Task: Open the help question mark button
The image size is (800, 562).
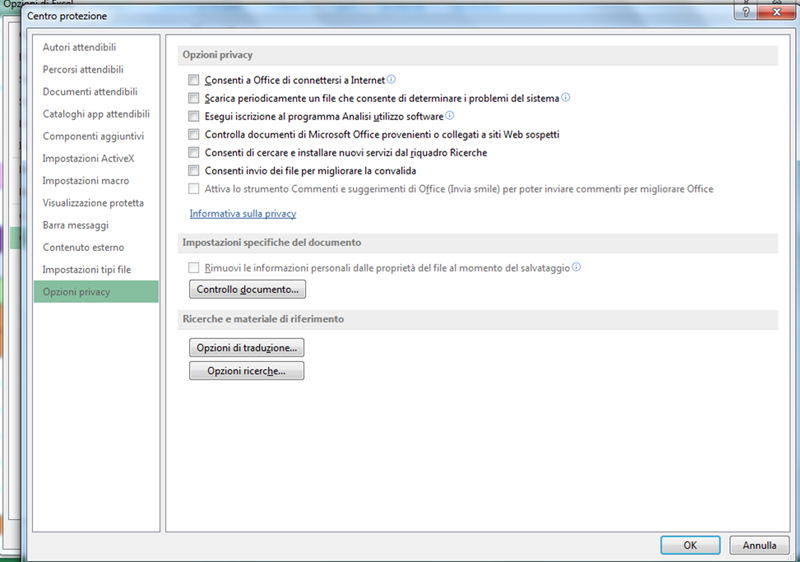Action: coord(746,12)
